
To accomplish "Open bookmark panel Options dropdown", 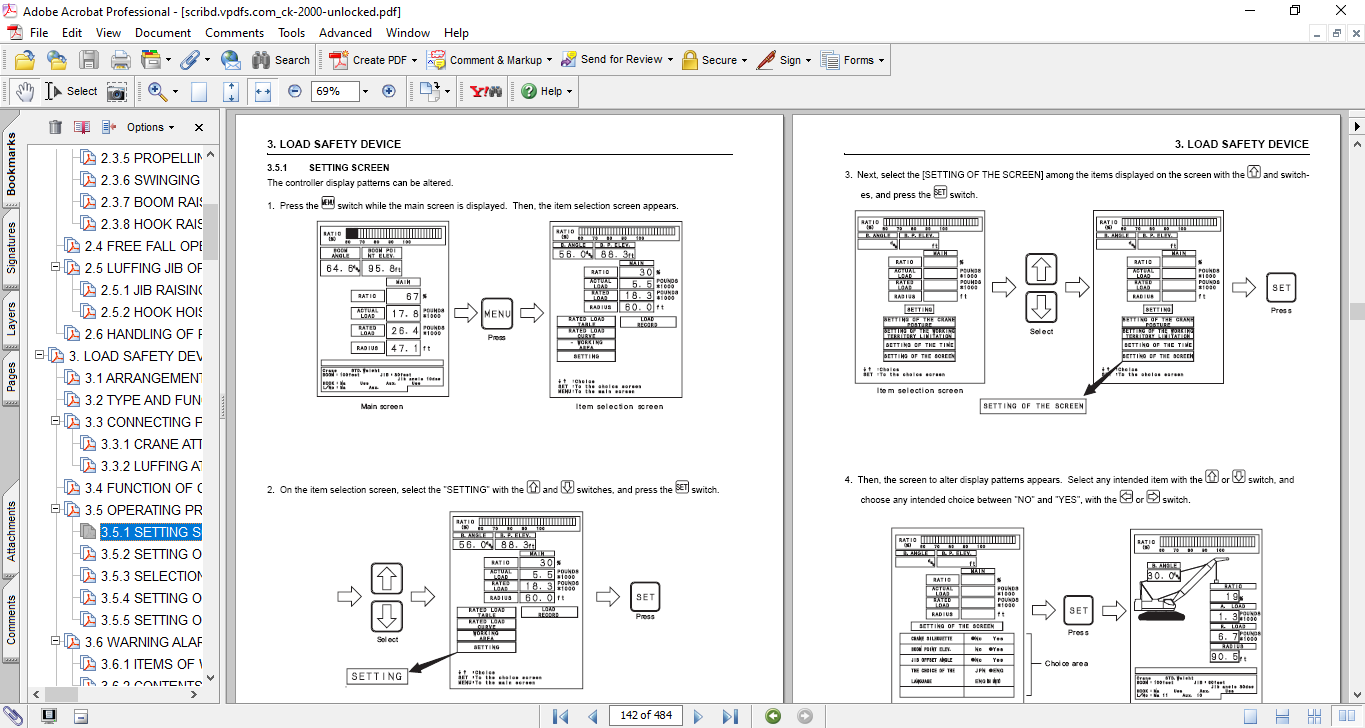I will (150, 127).
